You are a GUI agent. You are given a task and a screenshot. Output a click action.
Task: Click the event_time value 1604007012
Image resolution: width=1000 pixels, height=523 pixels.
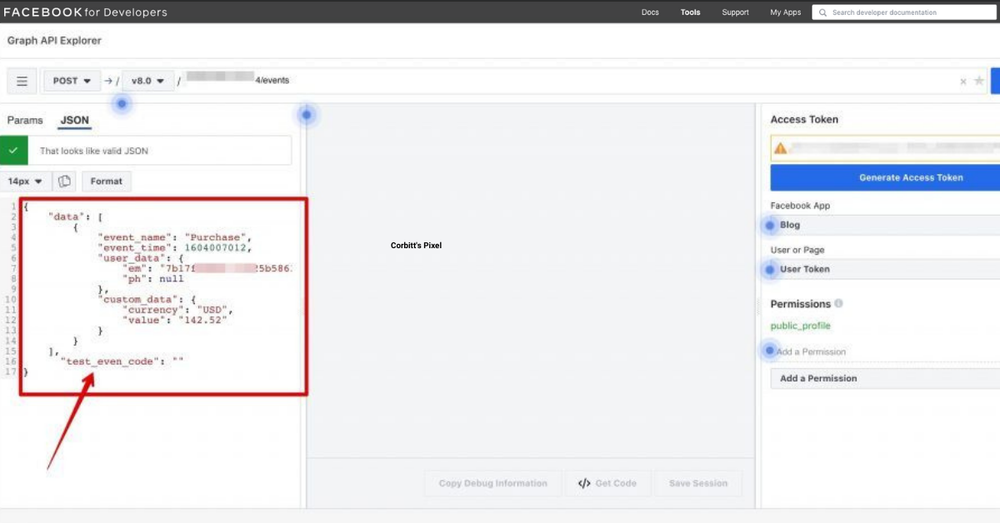(x=216, y=247)
